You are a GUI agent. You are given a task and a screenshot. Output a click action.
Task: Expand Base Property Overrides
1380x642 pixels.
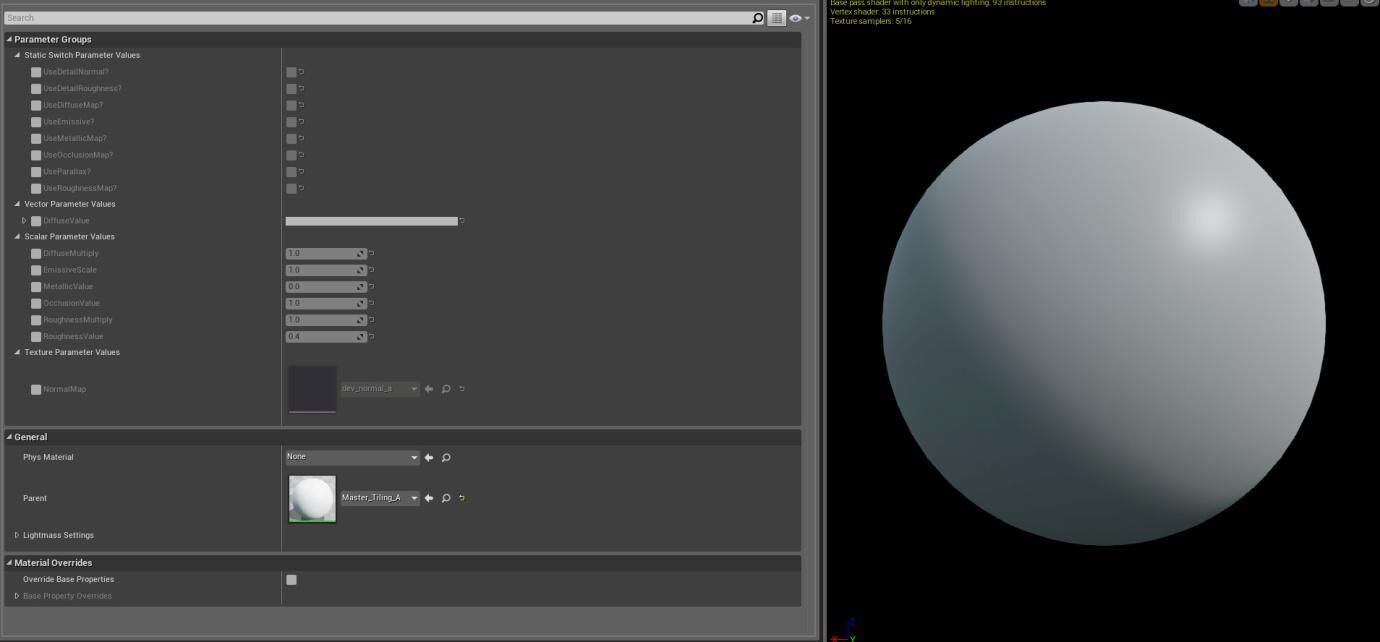[17, 596]
